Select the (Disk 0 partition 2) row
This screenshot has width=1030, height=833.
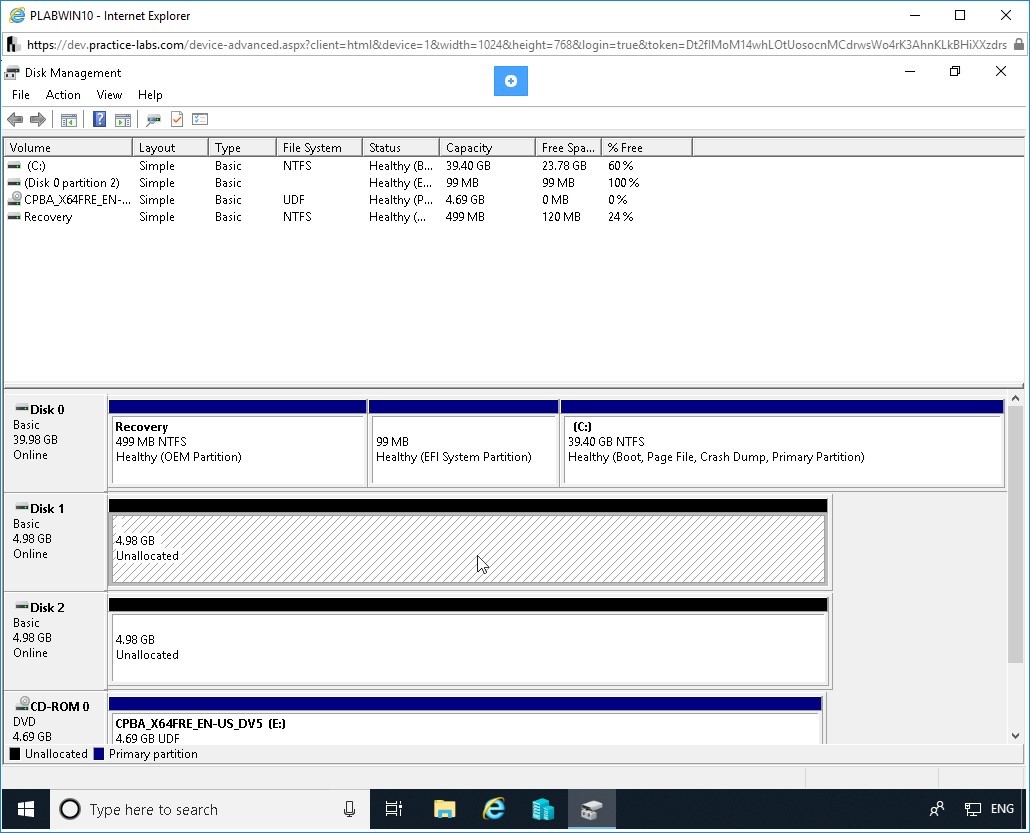(348, 183)
